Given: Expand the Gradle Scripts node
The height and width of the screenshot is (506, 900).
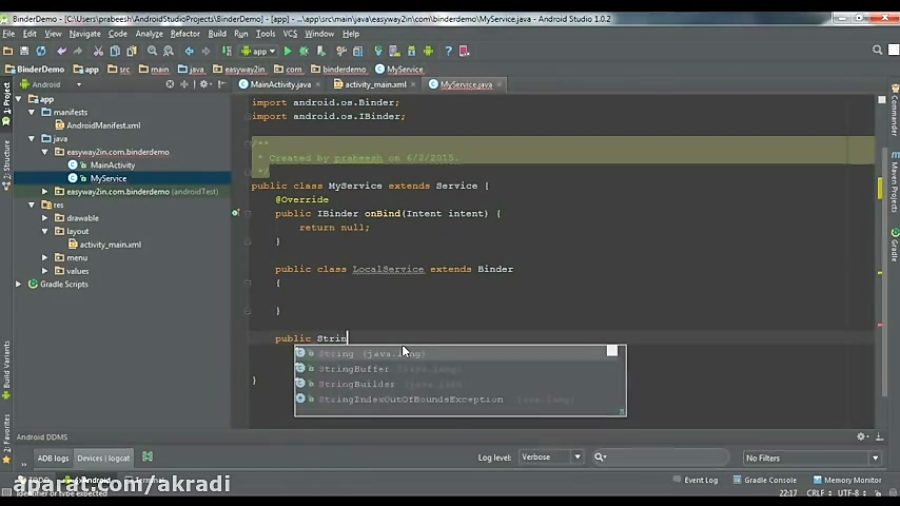Looking at the screenshot, I should (18, 284).
